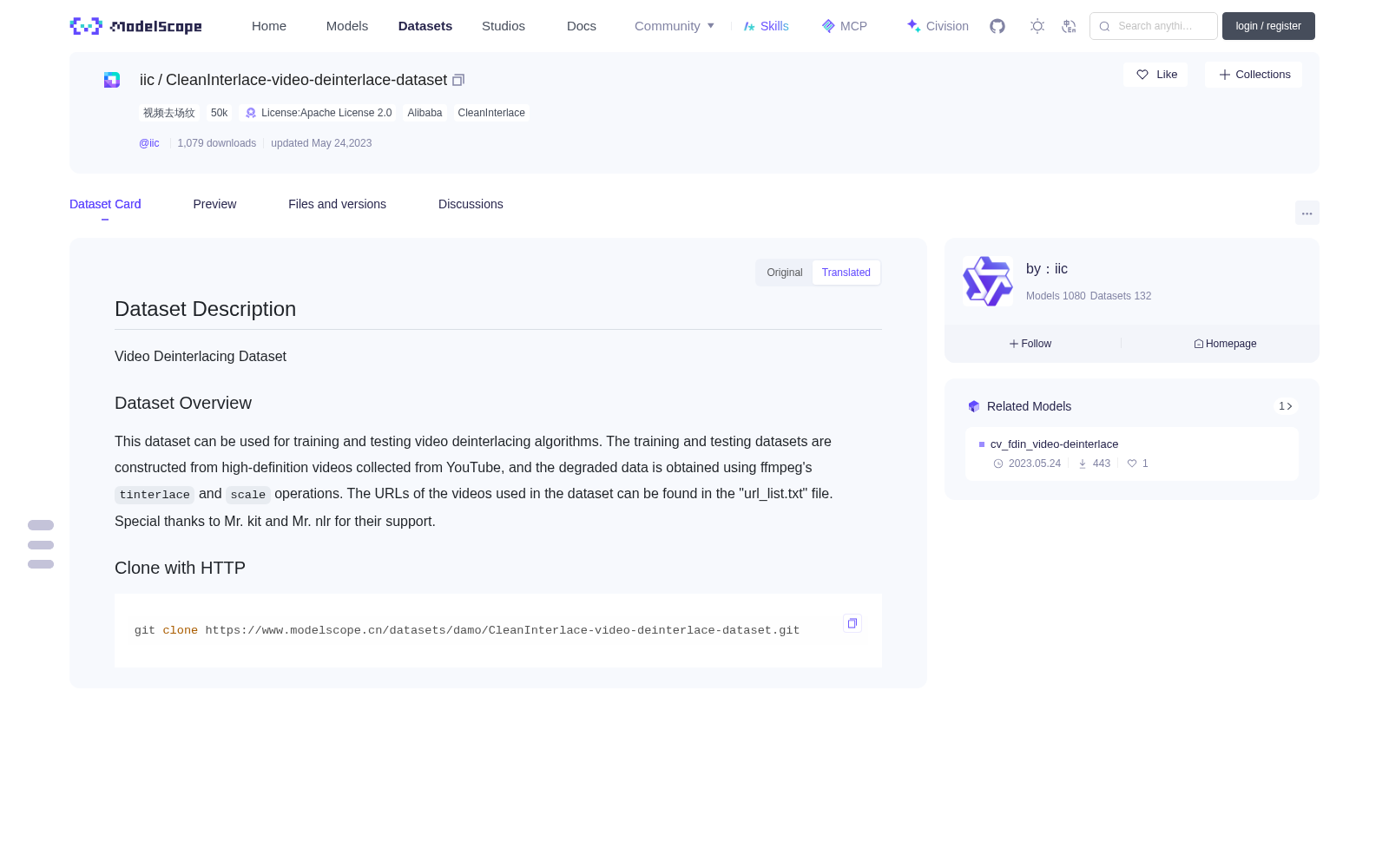Focus the Search anything input

pyautogui.click(x=1154, y=26)
